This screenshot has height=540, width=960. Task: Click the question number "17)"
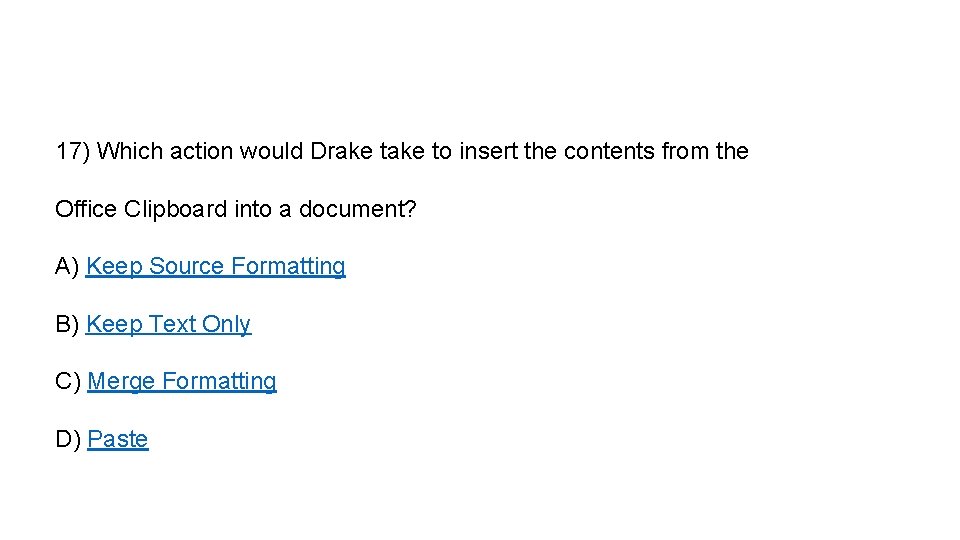tap(73, 151)
